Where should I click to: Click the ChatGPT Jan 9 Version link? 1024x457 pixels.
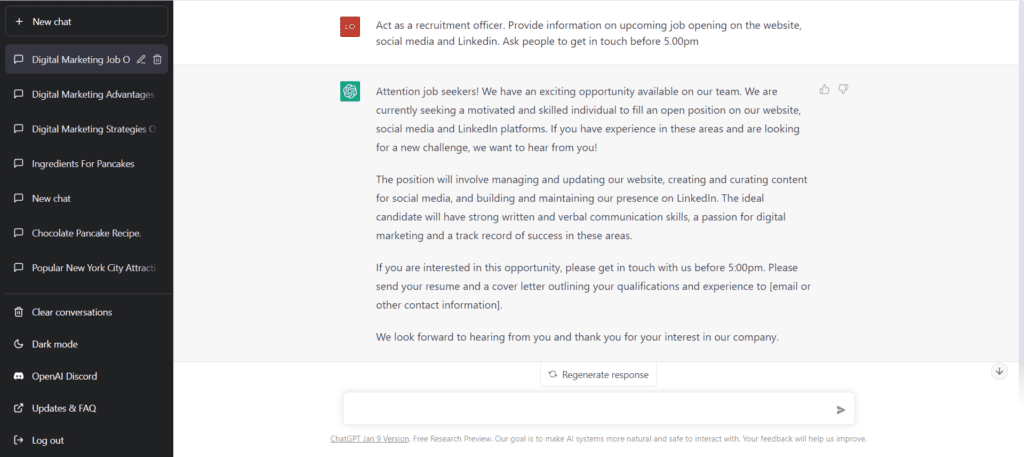pos(370,439)
